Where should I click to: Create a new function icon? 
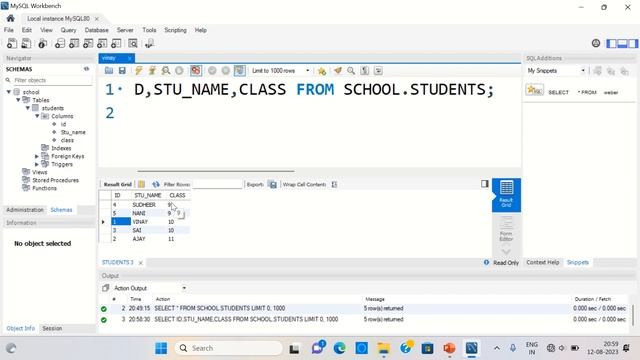click(116, 43)
